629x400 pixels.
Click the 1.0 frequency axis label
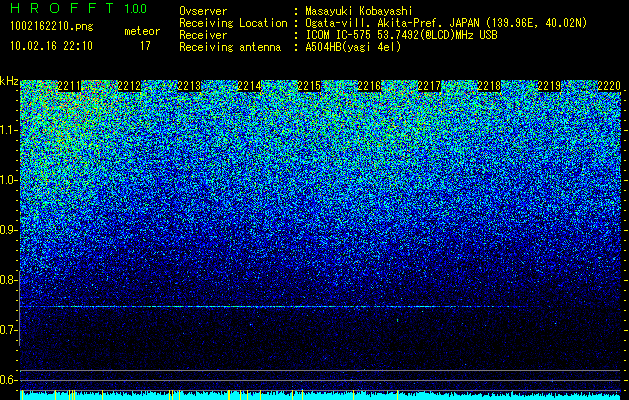click(8, 180)
